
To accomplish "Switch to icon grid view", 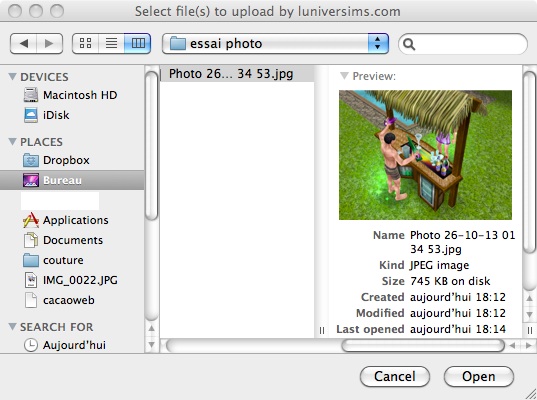I will tap(85, 43).
